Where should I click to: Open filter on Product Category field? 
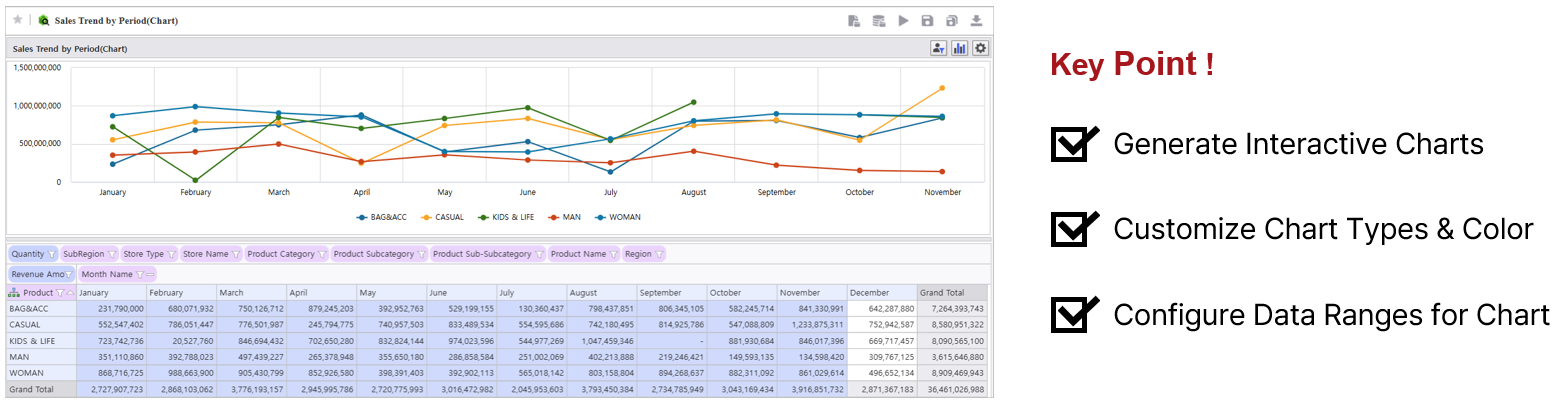click(320, 254)
